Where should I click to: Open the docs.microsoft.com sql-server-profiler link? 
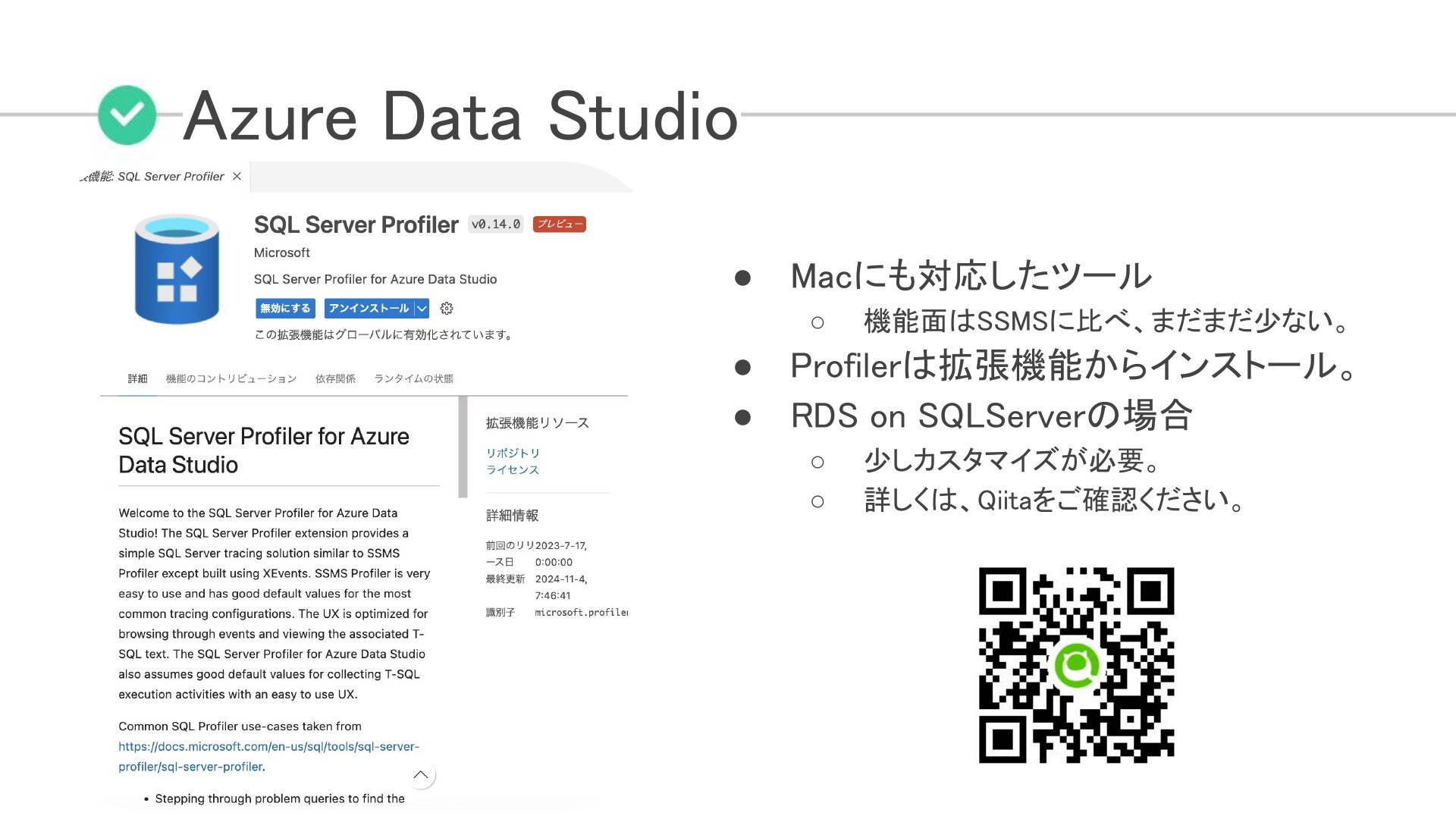tap(268, 756)
